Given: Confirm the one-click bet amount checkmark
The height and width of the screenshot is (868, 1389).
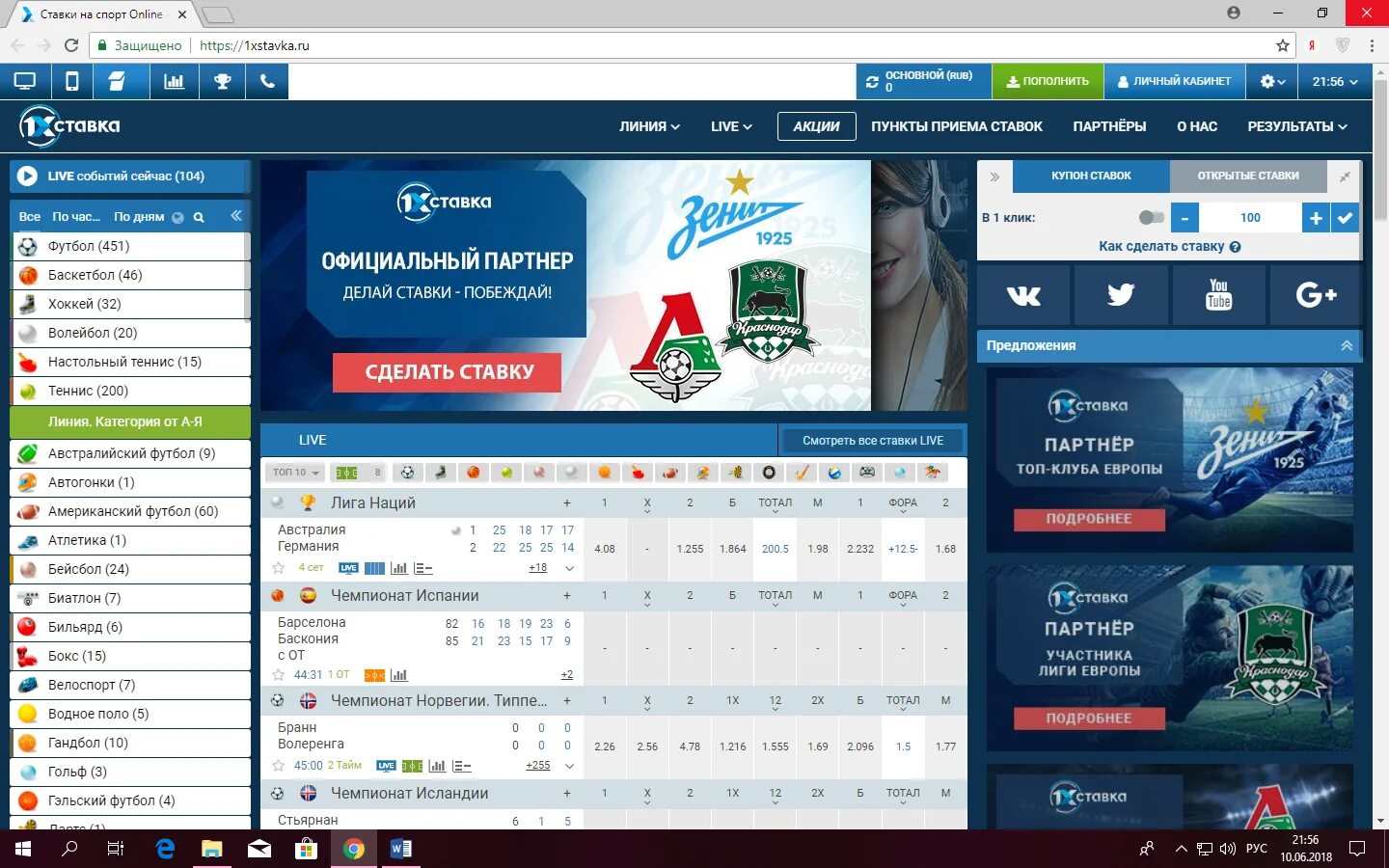Looking at the screenshot, I should pos(1345,218).
